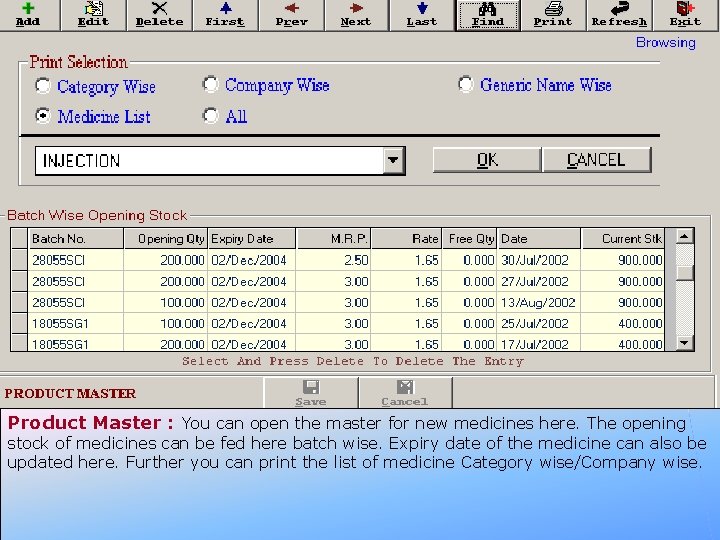Click the Print toolbar icon
720x540 pixels.
point(553,15)
